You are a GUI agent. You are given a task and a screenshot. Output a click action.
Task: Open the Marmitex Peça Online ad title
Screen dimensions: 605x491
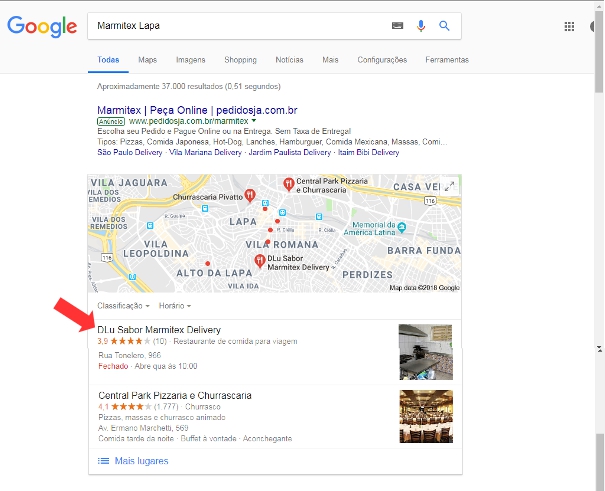[x=197, y=110]
